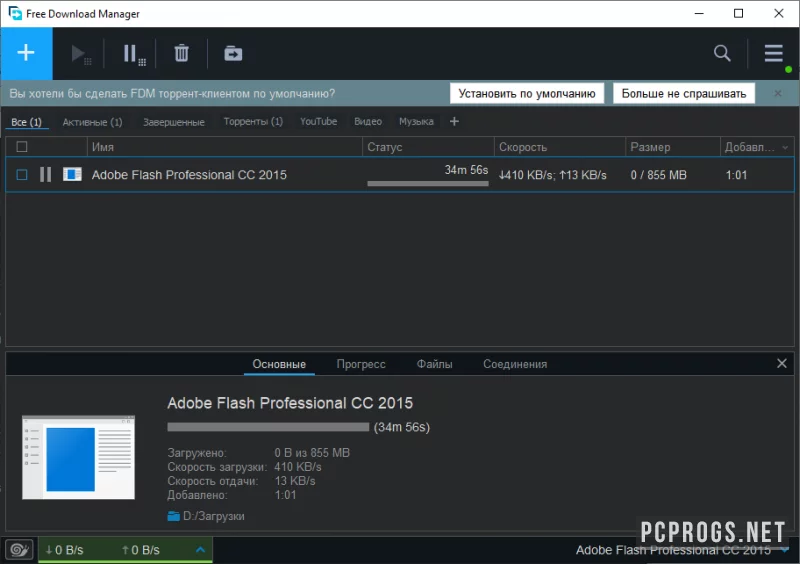Select the Все (1) filter tab
Image resolution: width=800 pixels, height=564 pixels.
27,122
